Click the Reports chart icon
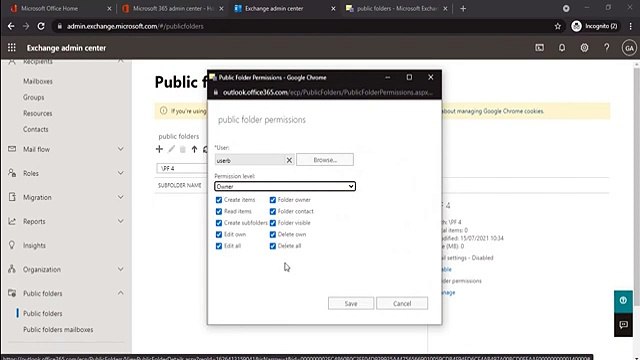The width and height of the screenshot is (640, 360). coord(12,221)
